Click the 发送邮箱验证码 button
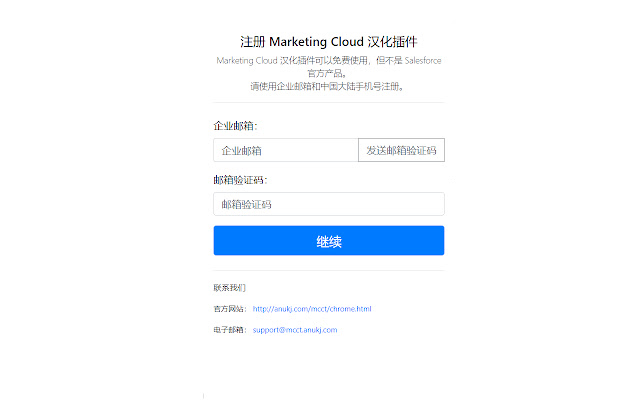The image size is (640, 400). 401,150
